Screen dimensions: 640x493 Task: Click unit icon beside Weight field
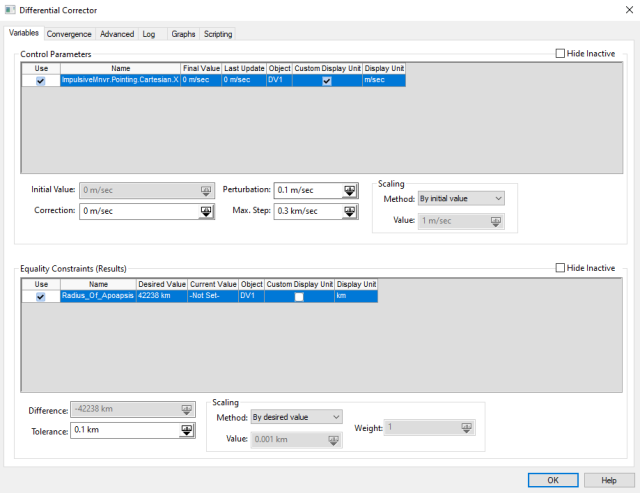[x=466, y=428]
